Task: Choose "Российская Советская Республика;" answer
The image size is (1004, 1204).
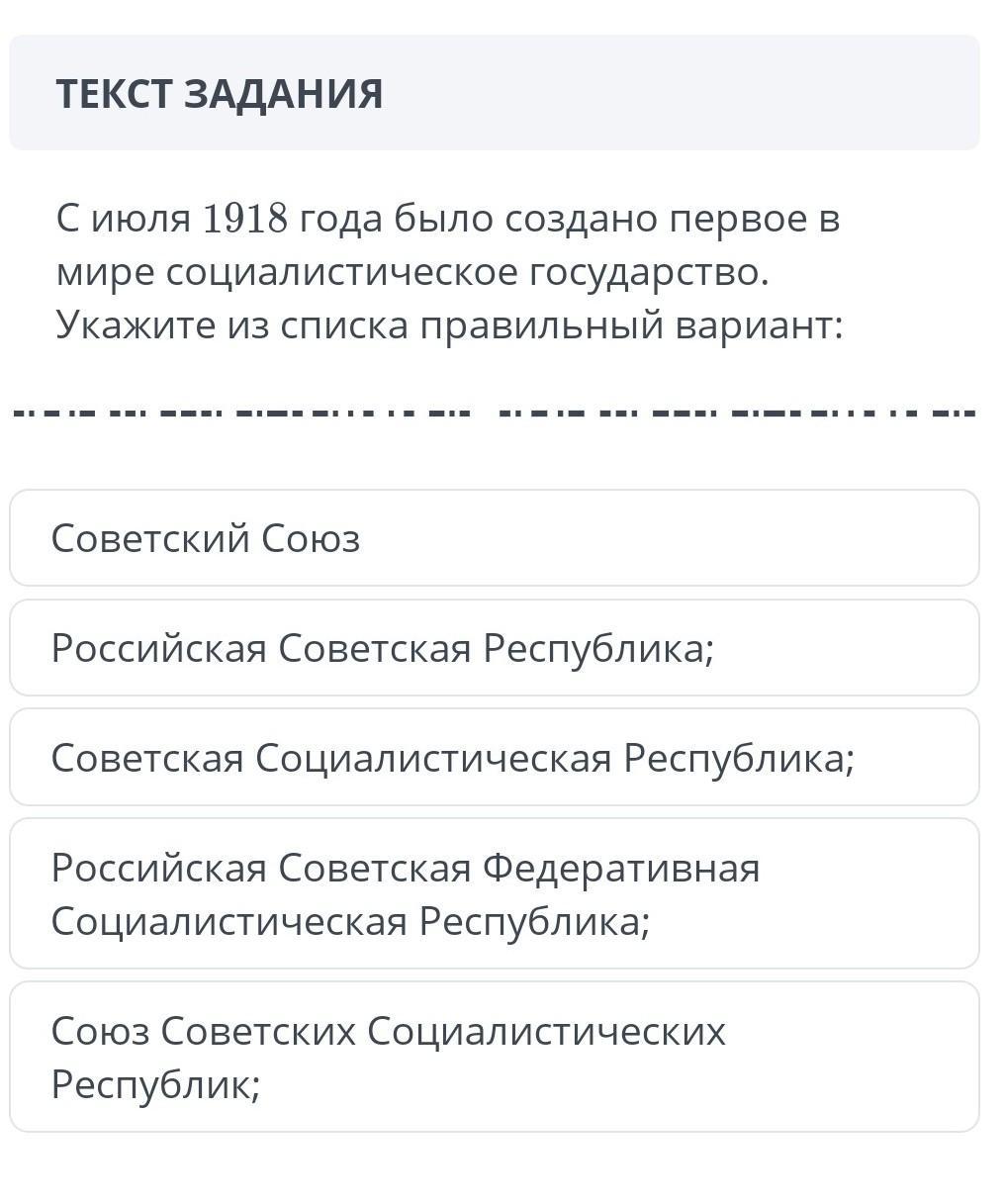Action: (x=494, y=648)
